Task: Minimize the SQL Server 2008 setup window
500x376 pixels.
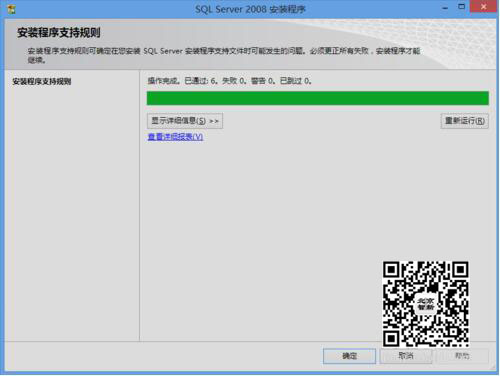Action: [445, 8]
